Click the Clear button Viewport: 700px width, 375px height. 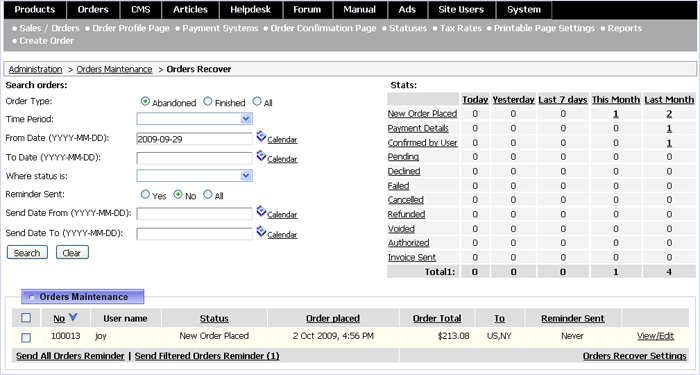pos(72,253)
